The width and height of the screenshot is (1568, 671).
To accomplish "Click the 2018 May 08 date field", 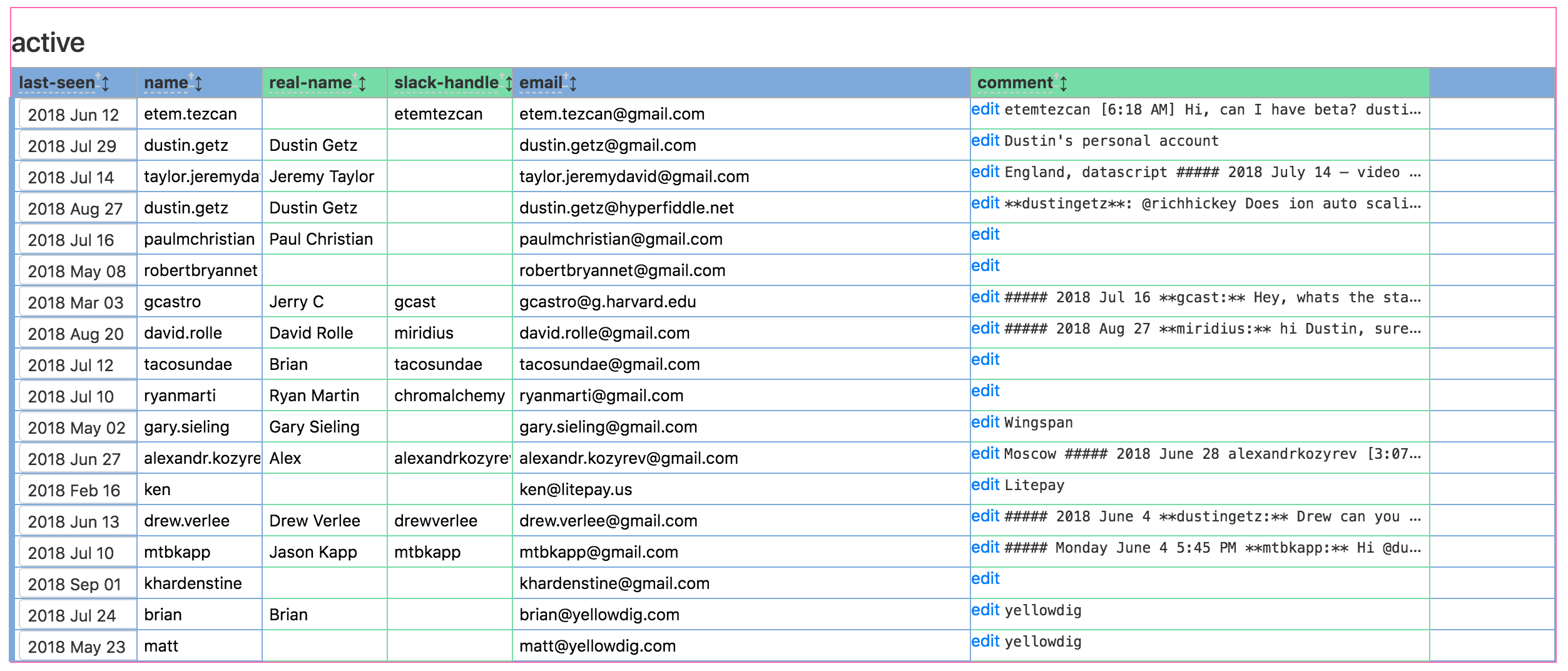I will click(78, 271).
